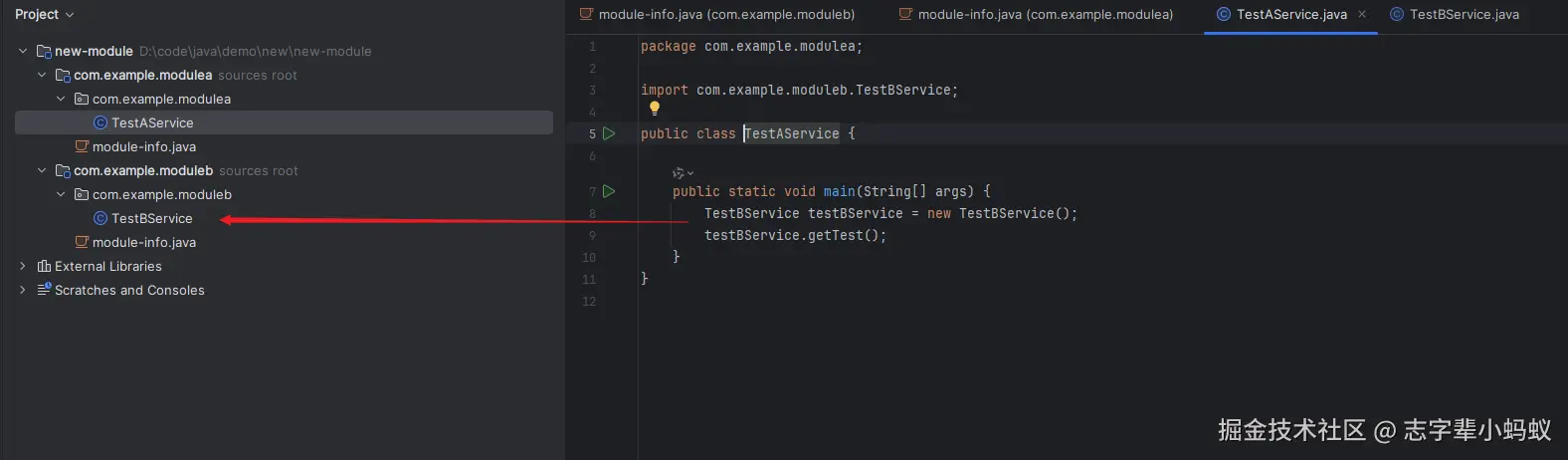Select TestBService in project tree
1568x460 pixels.
[x=152, y=218]
